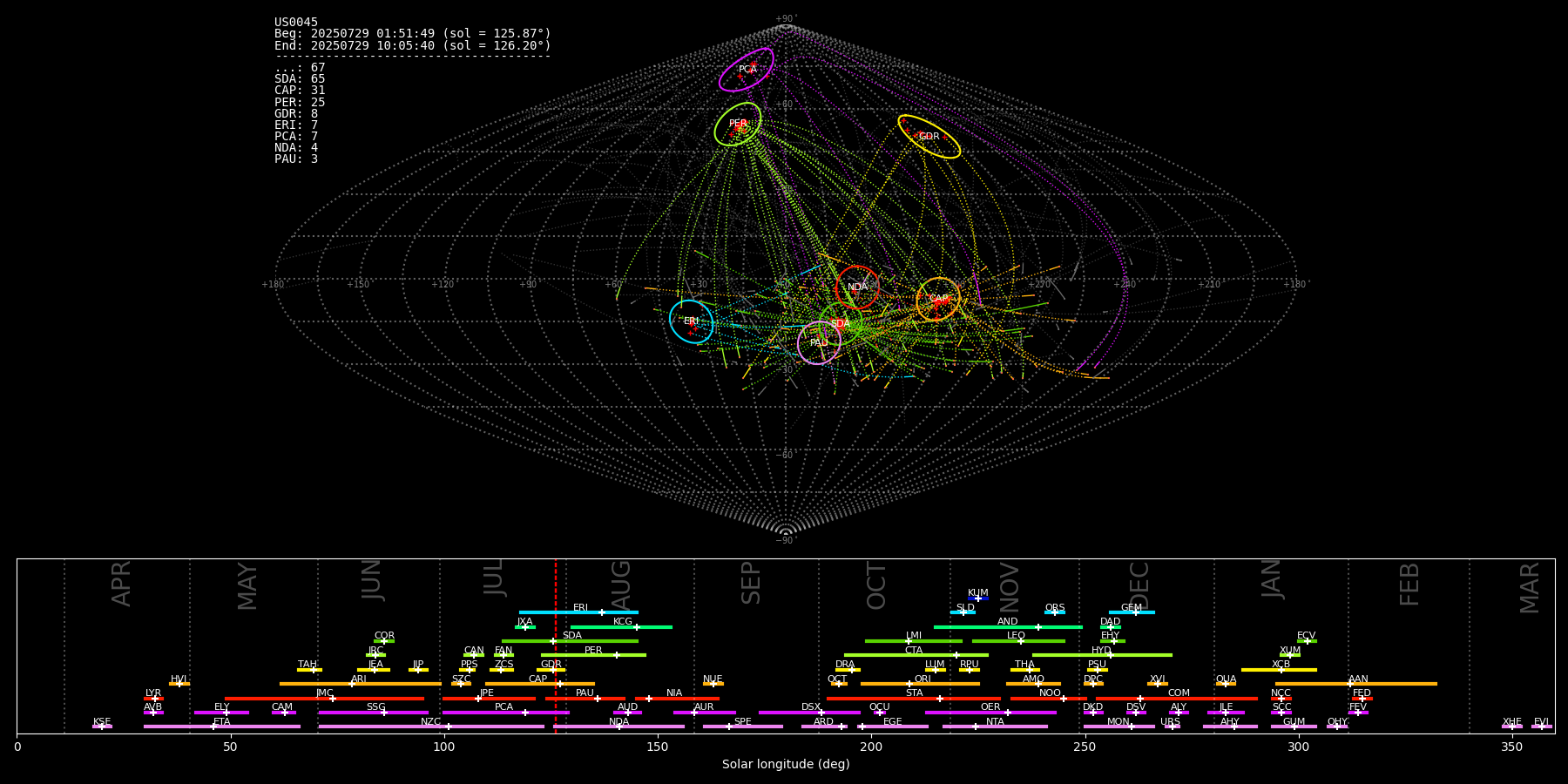The width and height of the screenshot is (1568, 784).
Task: Select the COM shower label
Action: pyautogui.click(x=1179, y=693)
